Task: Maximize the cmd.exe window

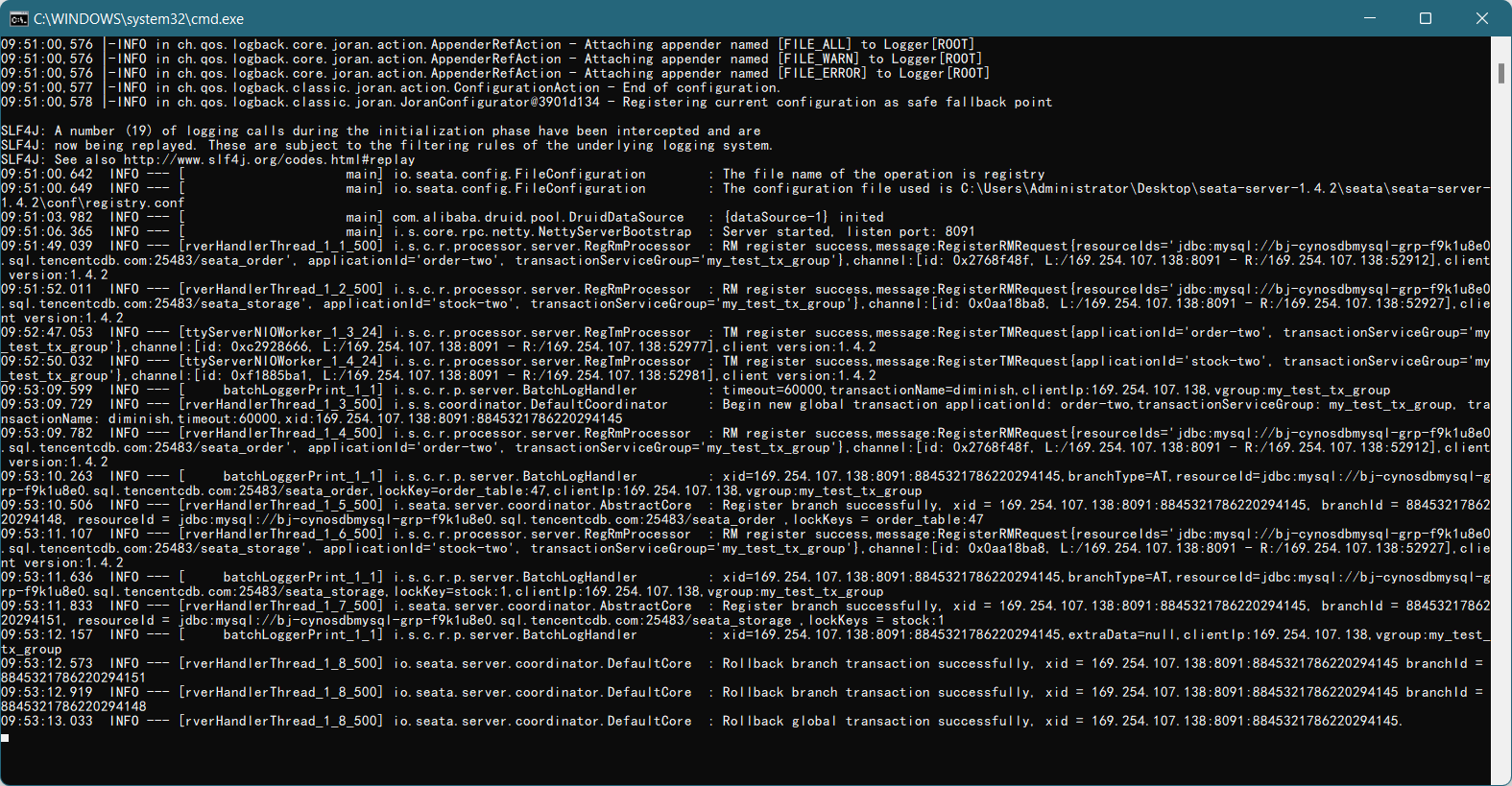Action: tap(1426, 18)
